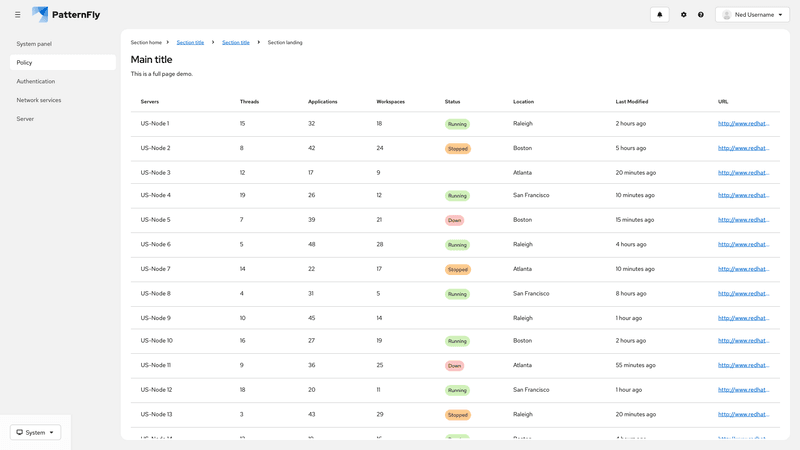
Task: Click 'San Francisco' location for US-Node 8
Action: click(x=531, y=293)
